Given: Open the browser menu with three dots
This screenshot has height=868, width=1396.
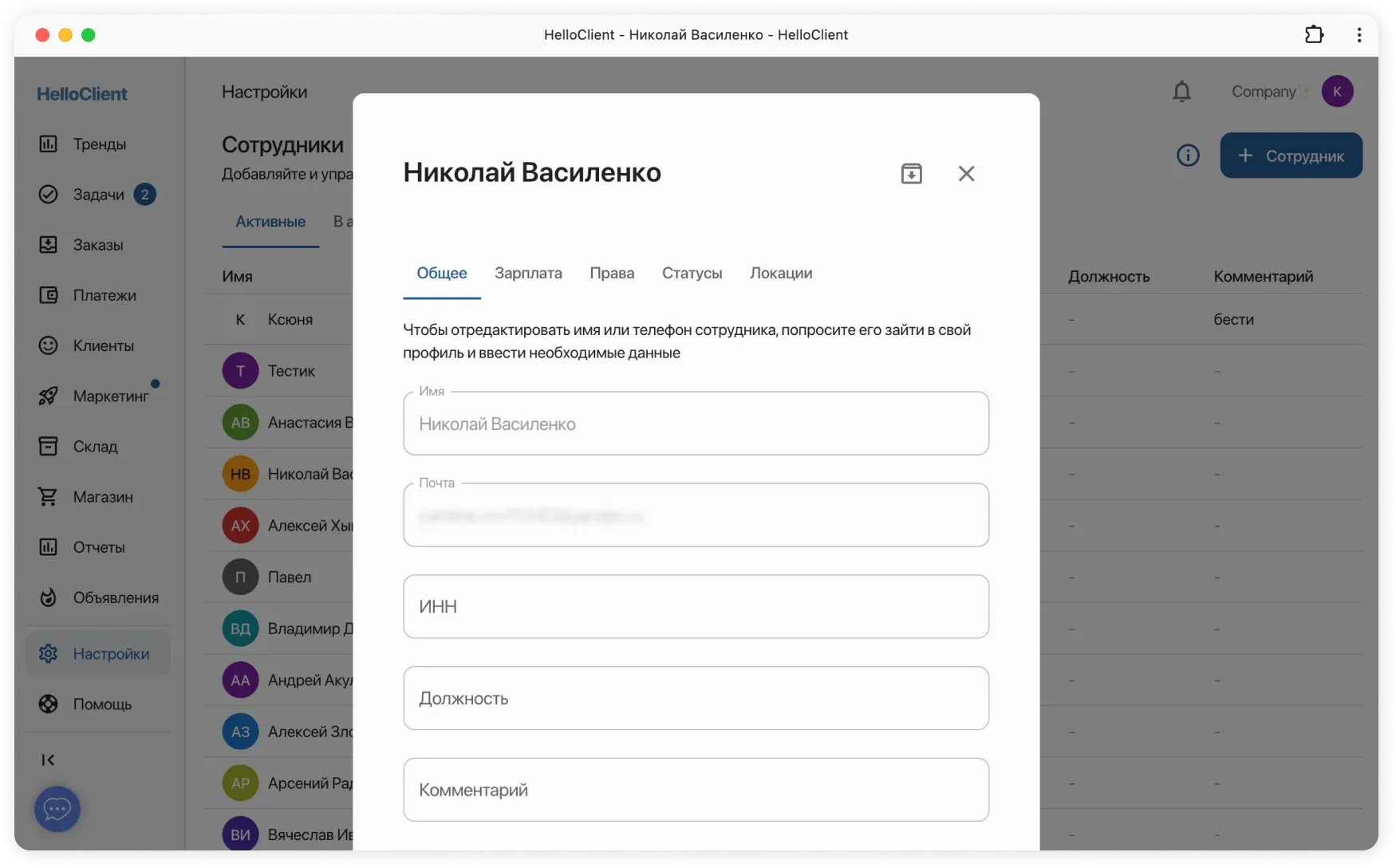Looking at the screenshot, I should 1359,34.
